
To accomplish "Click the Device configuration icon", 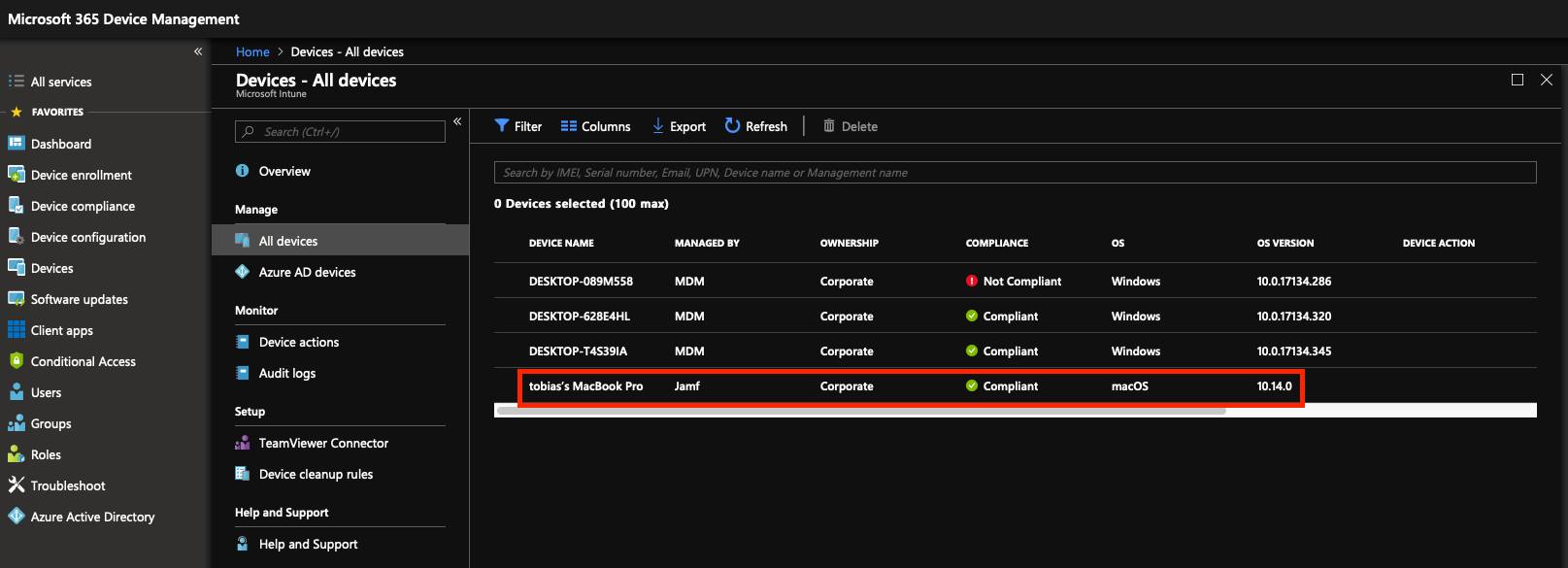I will [16, 237].
